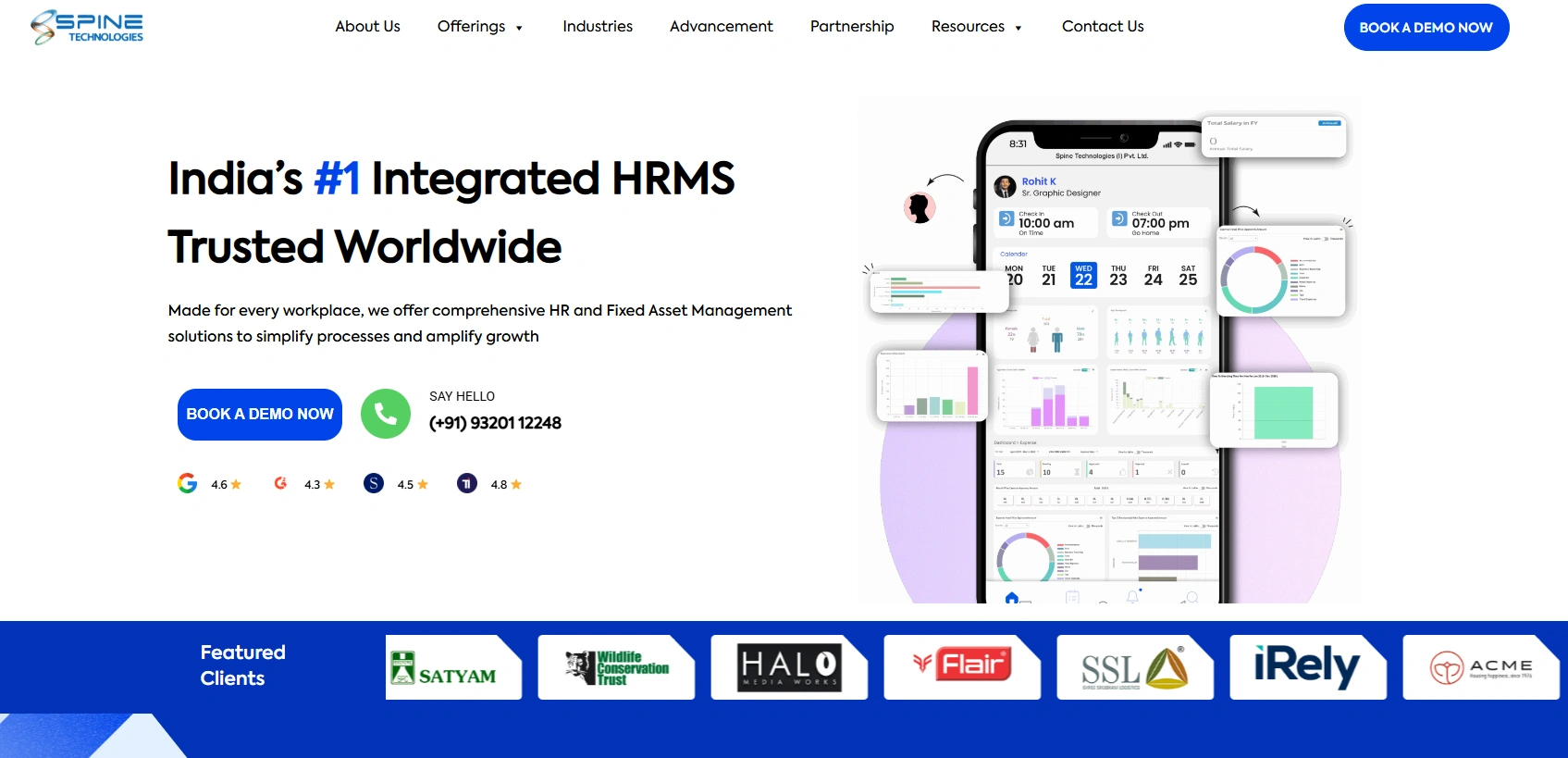
Task: Click the SSL client logo
Action: tap(1135, 667)
